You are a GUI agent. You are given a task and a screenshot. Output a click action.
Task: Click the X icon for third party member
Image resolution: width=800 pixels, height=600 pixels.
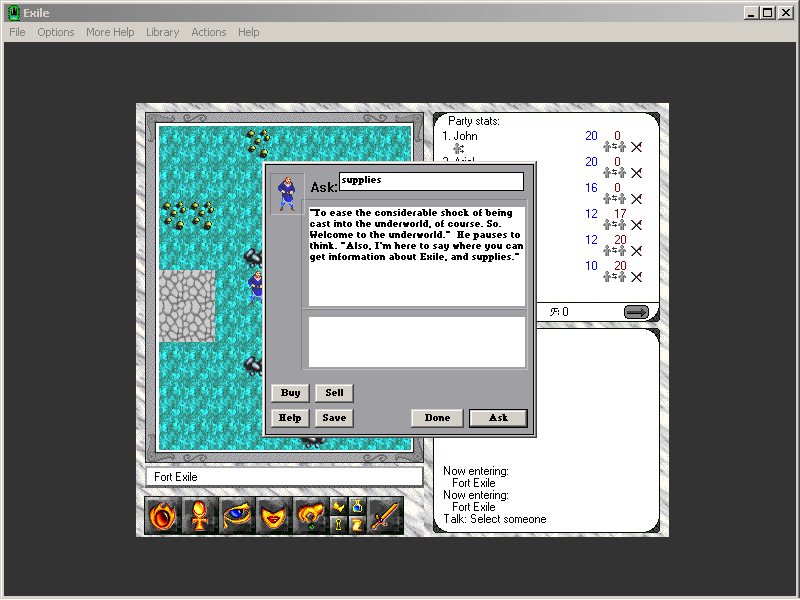click(x=636, y=199)
